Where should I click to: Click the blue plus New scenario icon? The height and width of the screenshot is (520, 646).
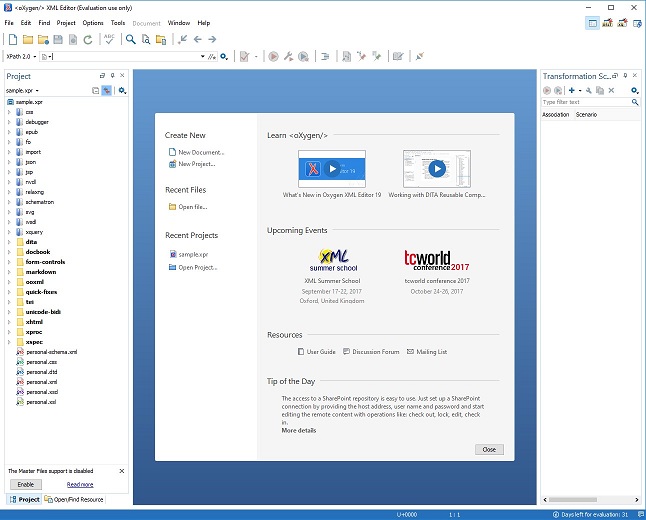coord(571,90)
